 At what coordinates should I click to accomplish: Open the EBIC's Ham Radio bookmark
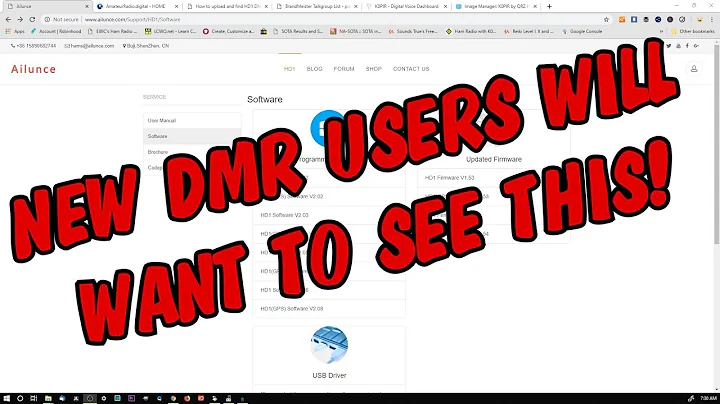coord(112,31)
